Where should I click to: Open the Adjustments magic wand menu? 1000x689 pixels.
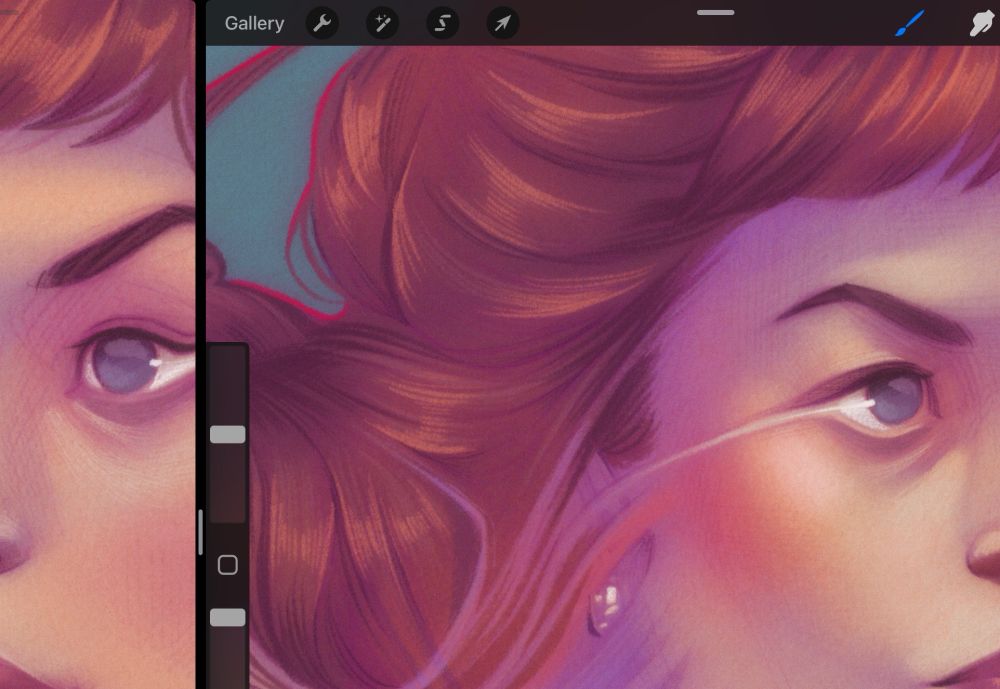382,24
